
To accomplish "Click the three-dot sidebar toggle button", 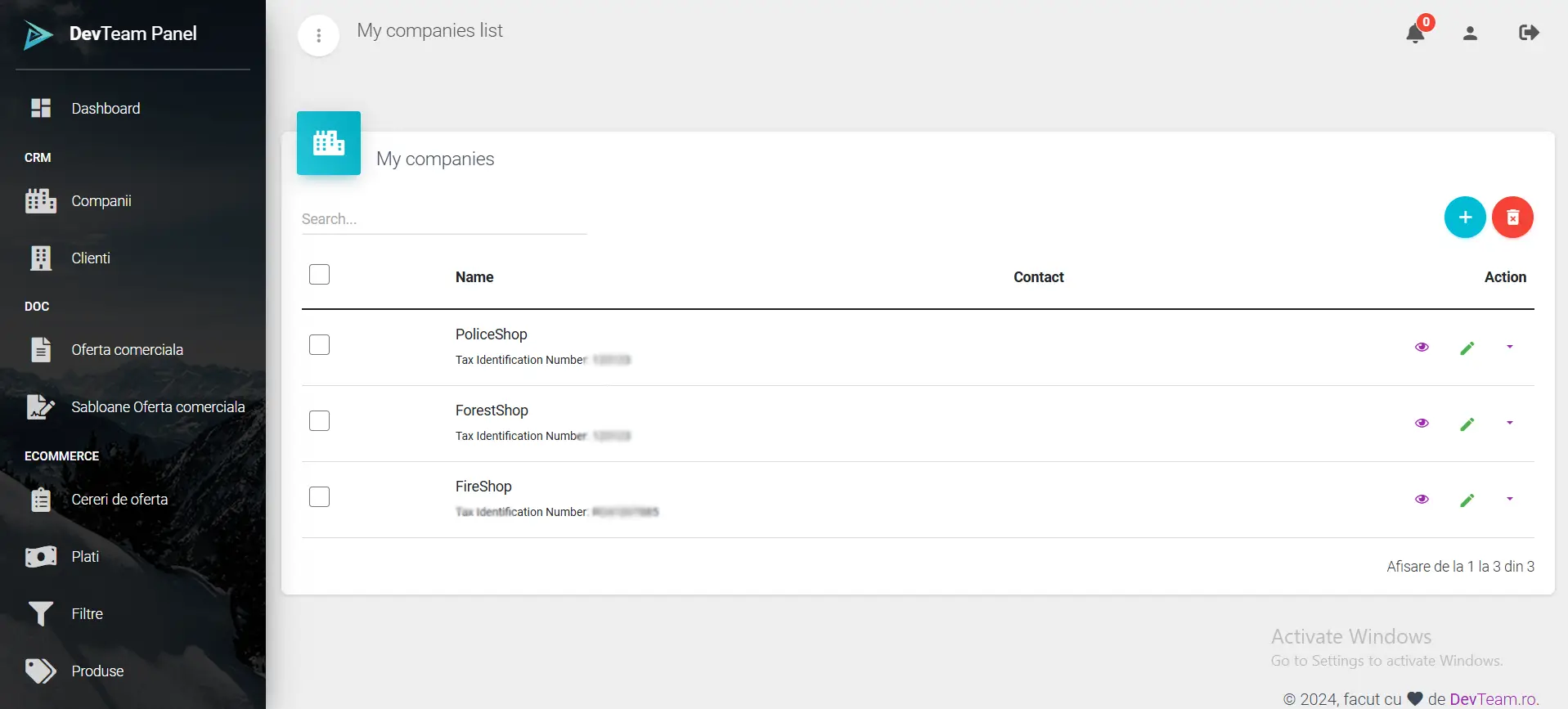I will pos(318,36).
